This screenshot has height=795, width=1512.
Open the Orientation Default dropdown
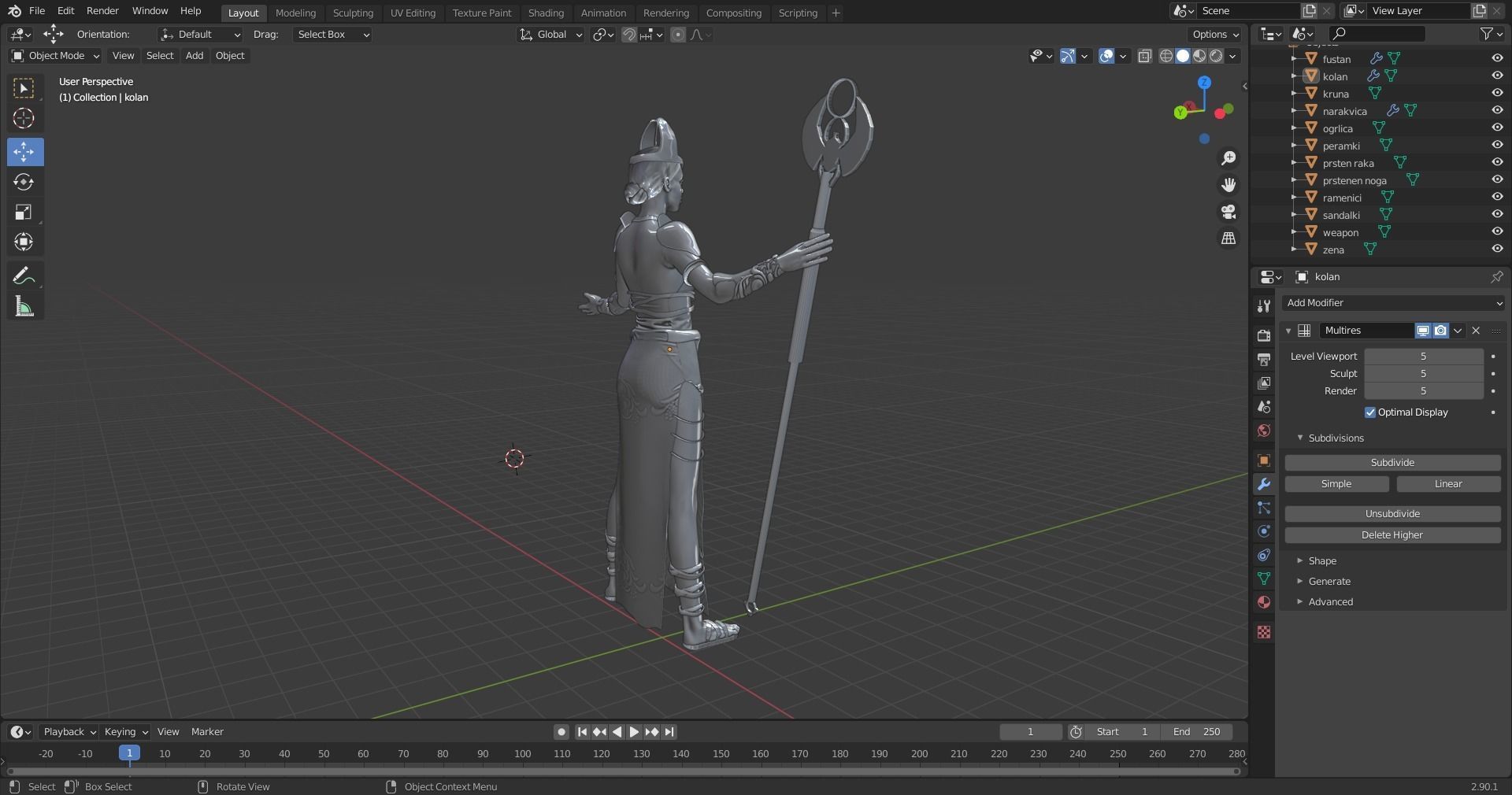200,35
